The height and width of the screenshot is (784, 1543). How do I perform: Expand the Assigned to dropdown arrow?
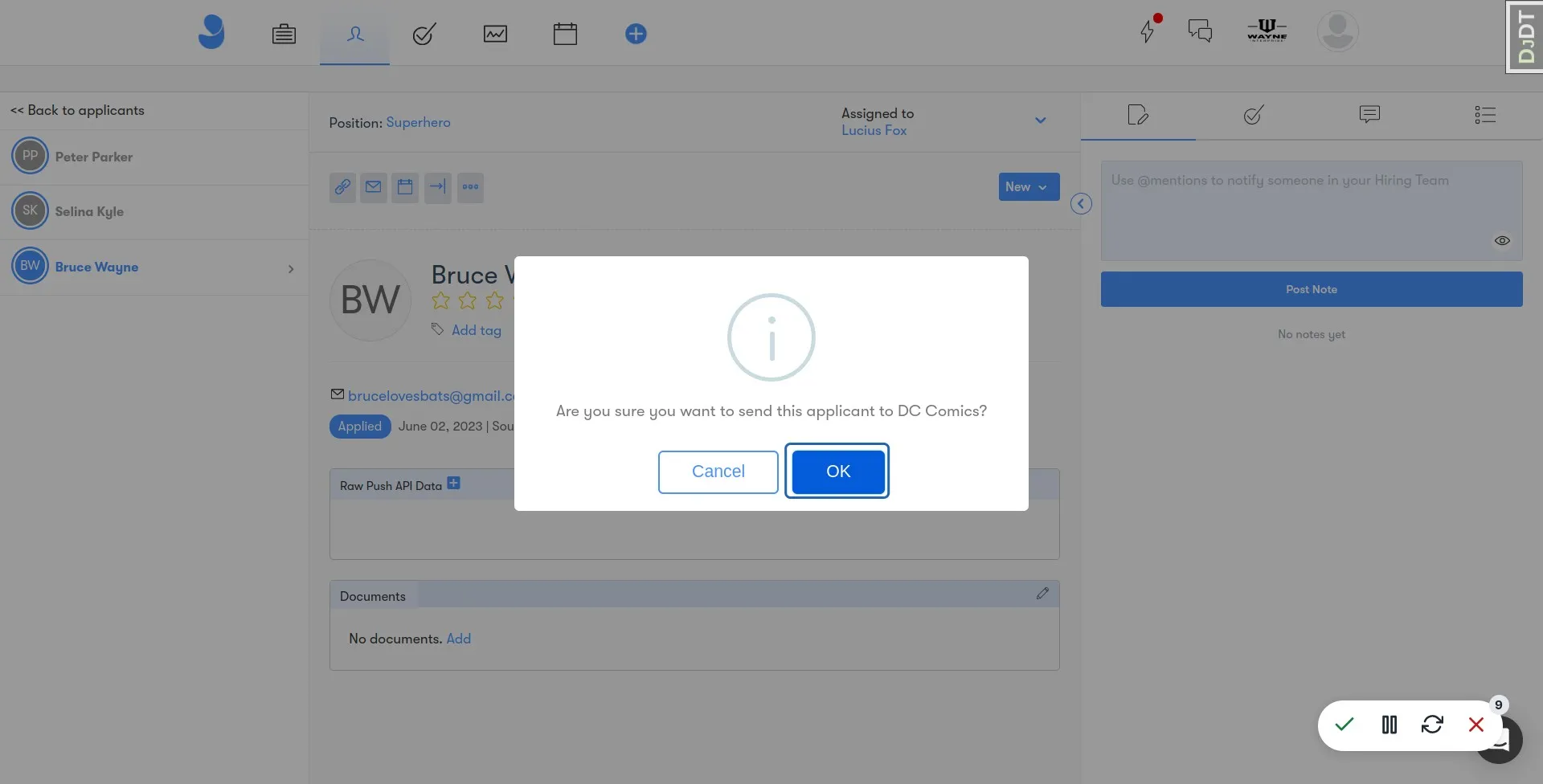1040,120
